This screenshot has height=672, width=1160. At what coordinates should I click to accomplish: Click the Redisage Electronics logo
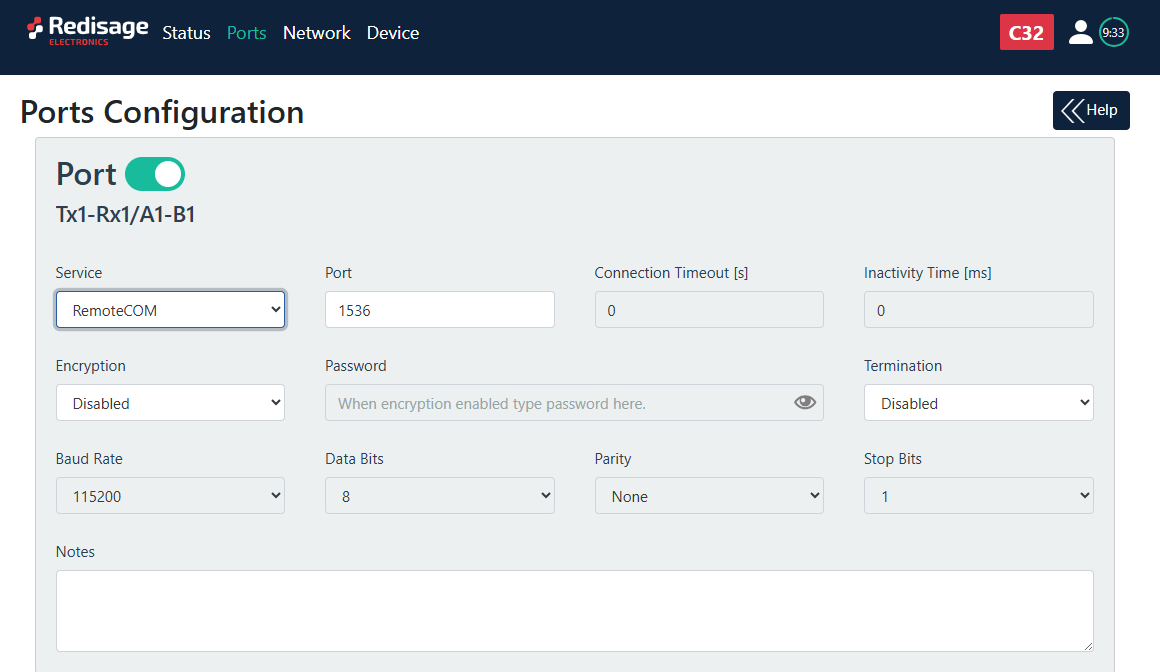[87, 31]
